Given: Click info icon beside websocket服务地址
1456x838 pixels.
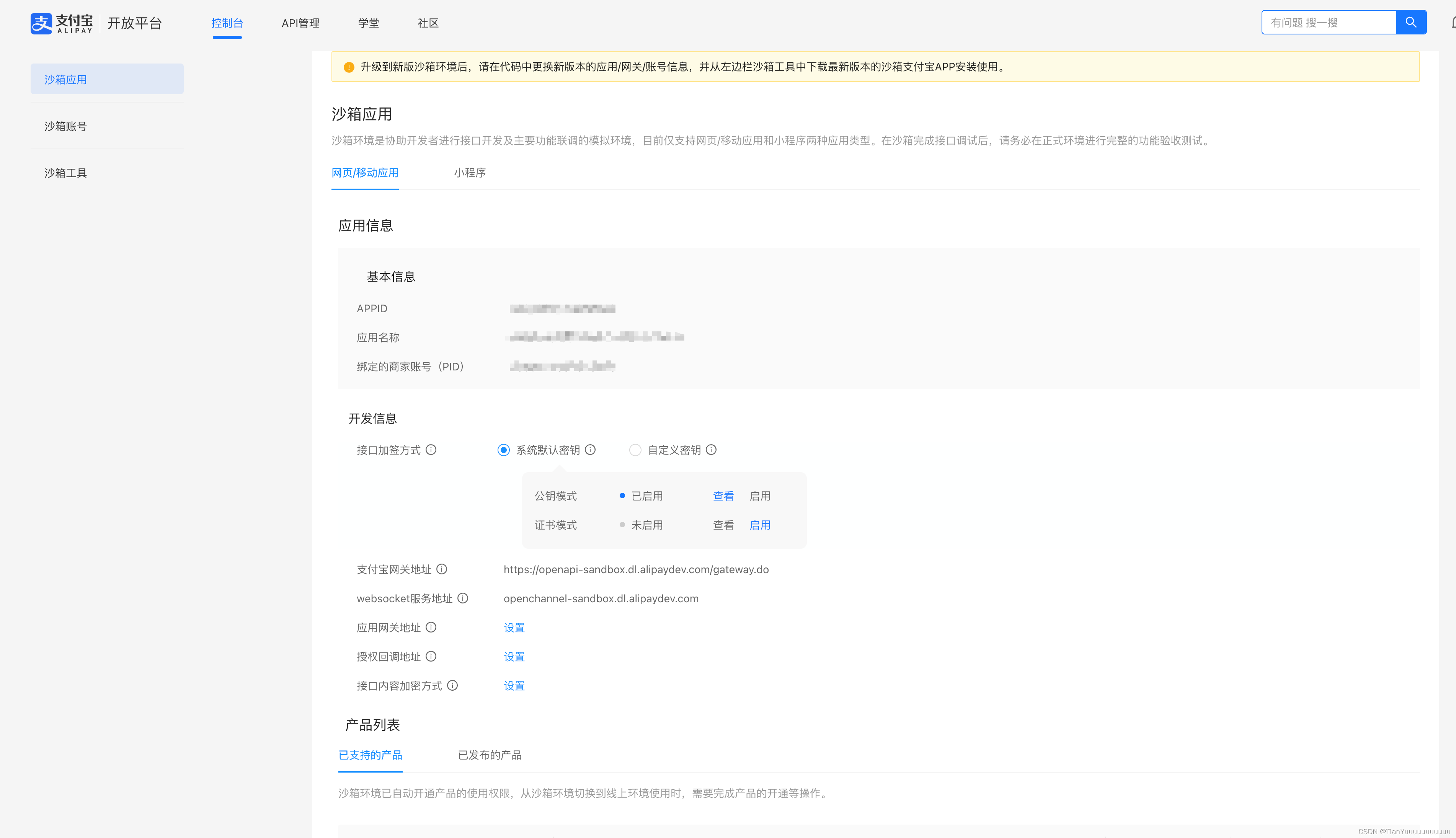Looking at the screenshot, I should click(463, 598).
